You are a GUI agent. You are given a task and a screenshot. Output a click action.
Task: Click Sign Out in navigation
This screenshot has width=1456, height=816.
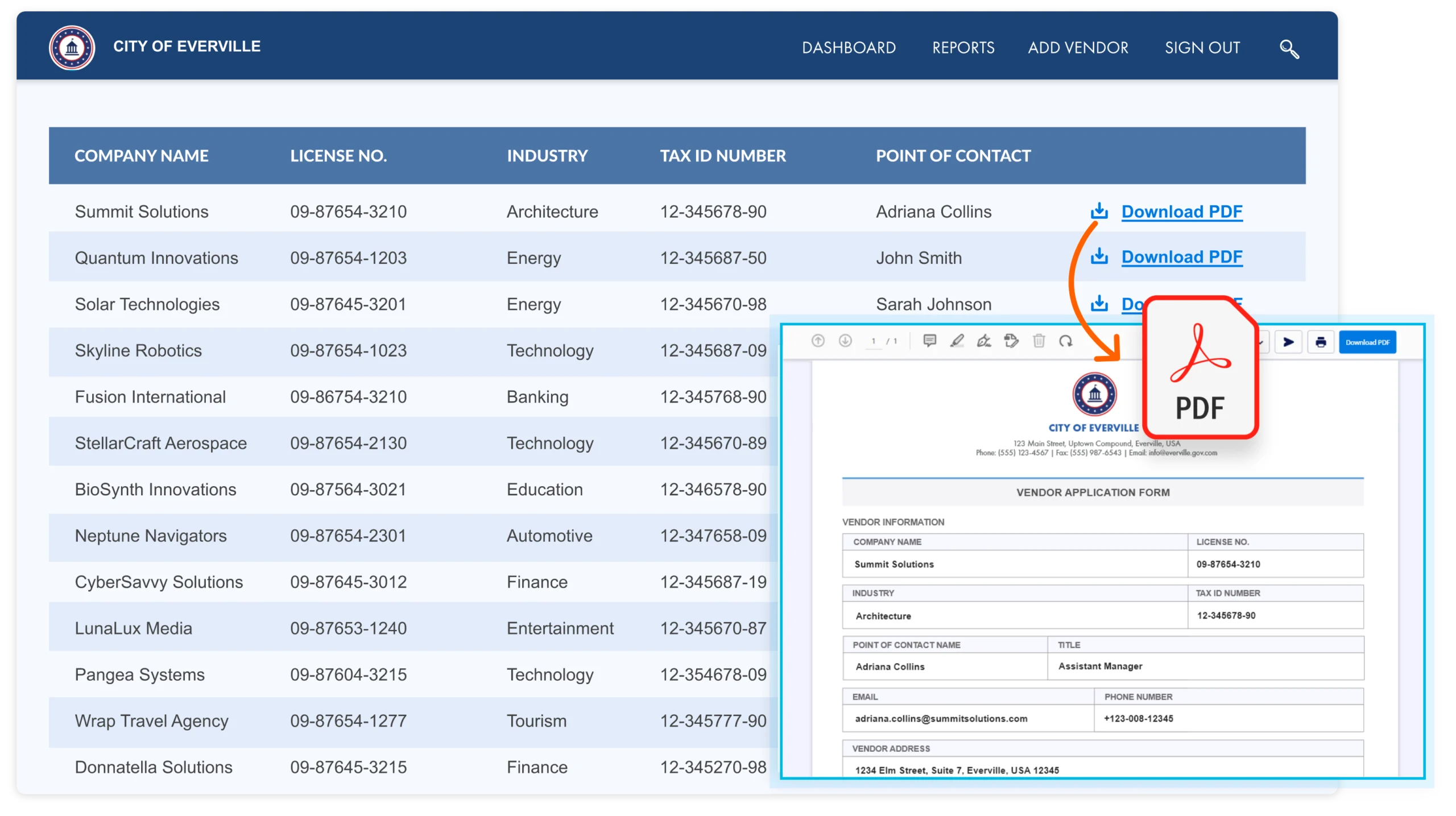pos(1202,48)
